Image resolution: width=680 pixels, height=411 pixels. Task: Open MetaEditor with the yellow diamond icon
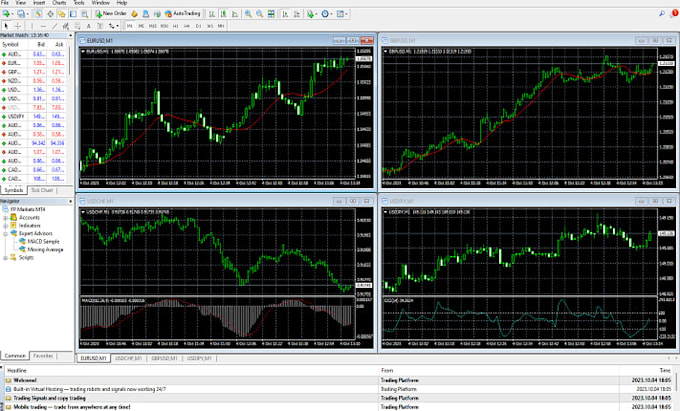coord(134,14)
